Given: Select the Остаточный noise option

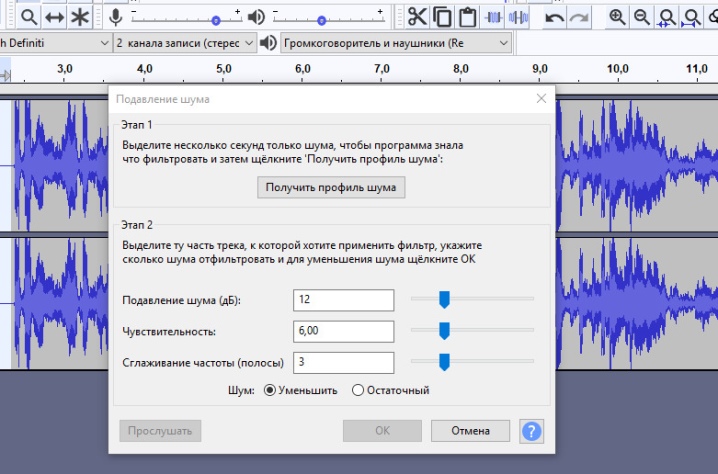Looking at the screenshot, I should (391, 390).
